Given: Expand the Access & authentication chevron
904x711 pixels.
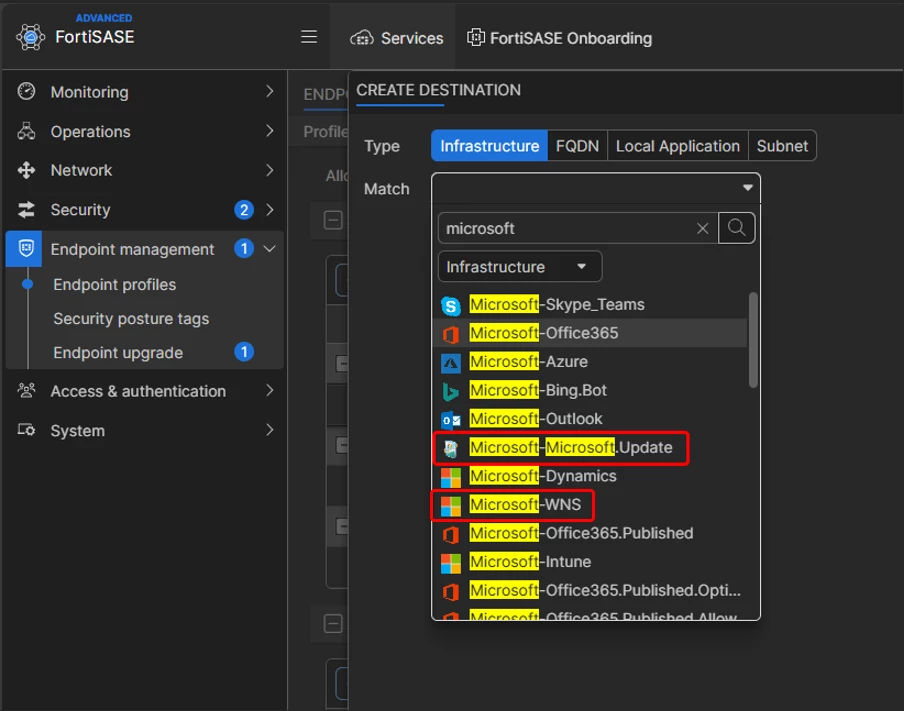Looking at the screenshot, I should [269, 390].
